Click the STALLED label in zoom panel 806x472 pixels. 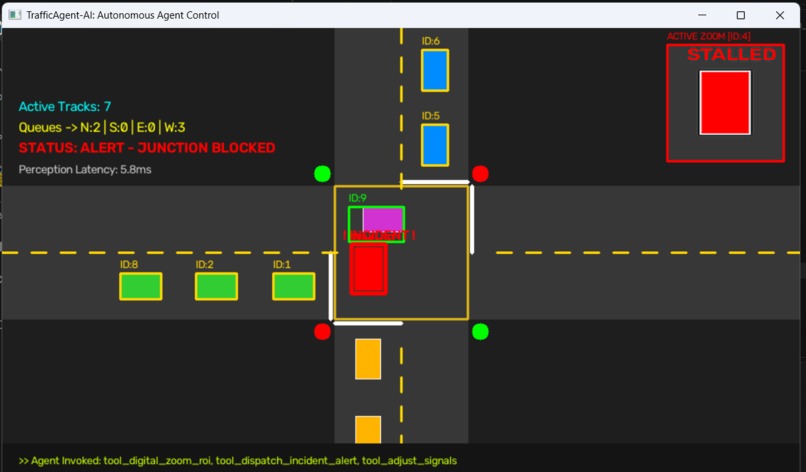pyautogui.click(x=731, y=55)
